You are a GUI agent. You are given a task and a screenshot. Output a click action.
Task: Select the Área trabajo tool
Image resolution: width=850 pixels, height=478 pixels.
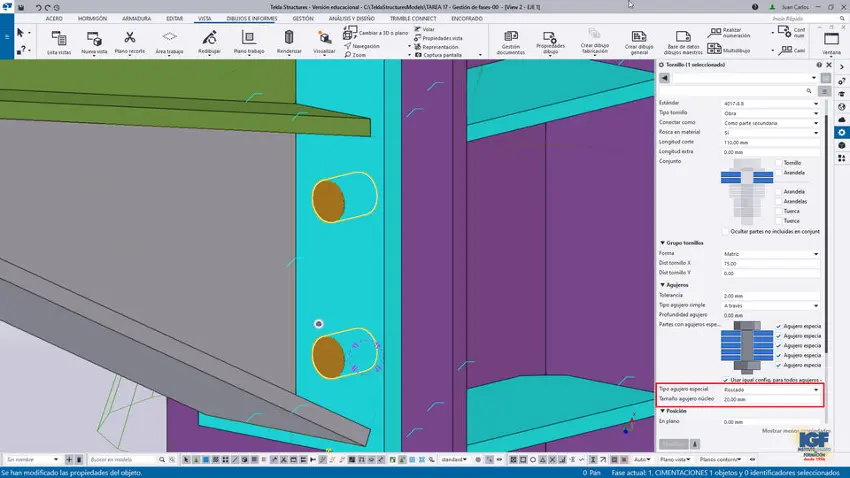[169, 40]
